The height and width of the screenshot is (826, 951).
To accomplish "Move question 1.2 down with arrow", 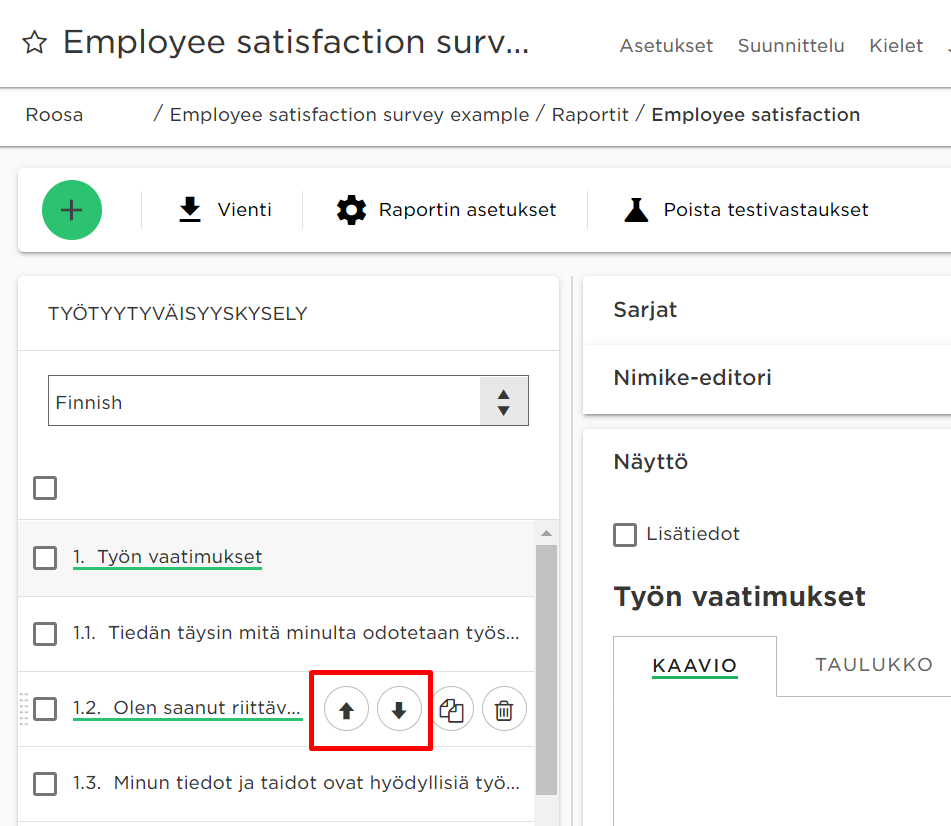I will (399, 710).
